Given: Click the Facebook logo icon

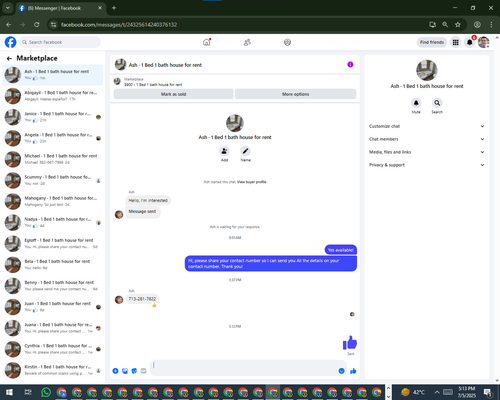Looking at the screenshot, I should click(x=10, y=42).
